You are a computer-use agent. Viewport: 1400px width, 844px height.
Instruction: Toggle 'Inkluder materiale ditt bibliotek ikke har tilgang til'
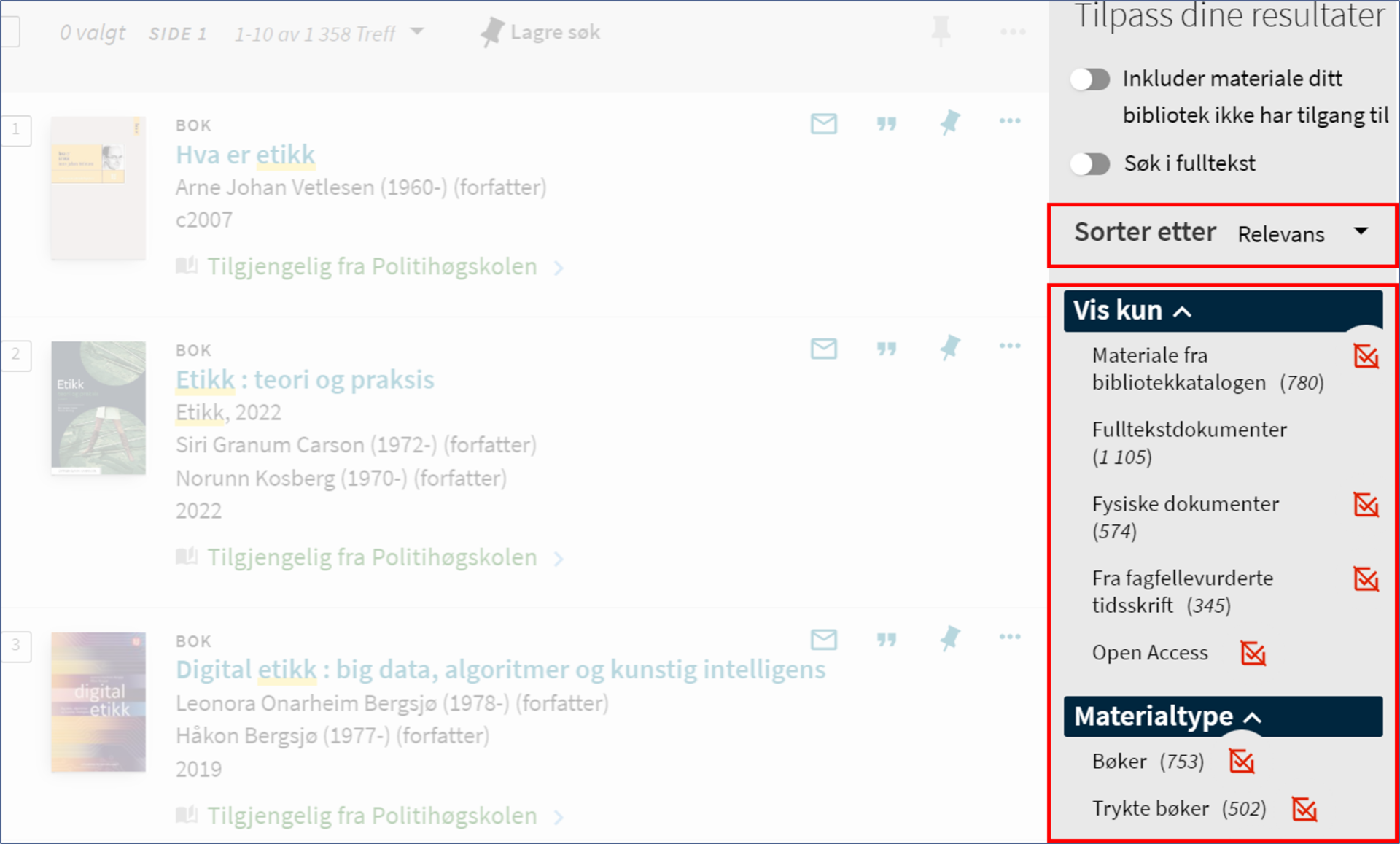[1090, 79]
